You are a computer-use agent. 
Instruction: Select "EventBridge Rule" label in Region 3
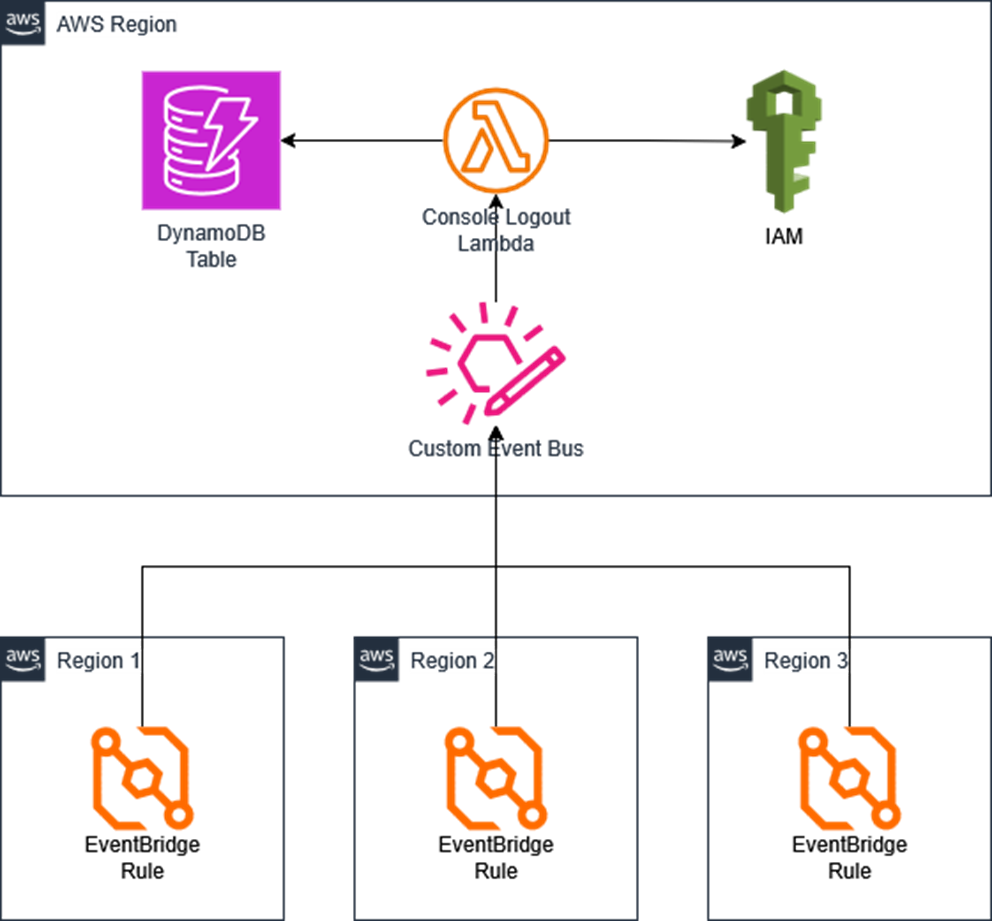point(850,858)
